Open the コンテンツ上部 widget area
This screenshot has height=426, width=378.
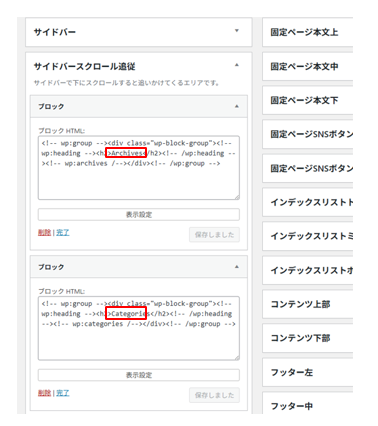coord(308,304)
